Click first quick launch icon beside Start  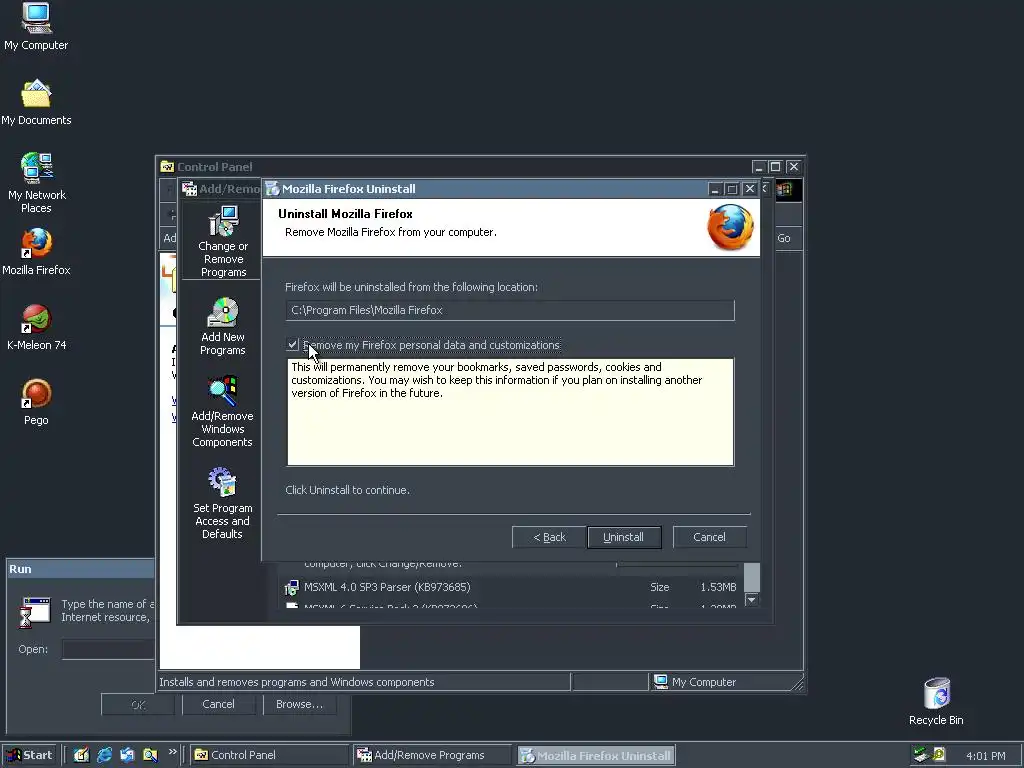81,755
